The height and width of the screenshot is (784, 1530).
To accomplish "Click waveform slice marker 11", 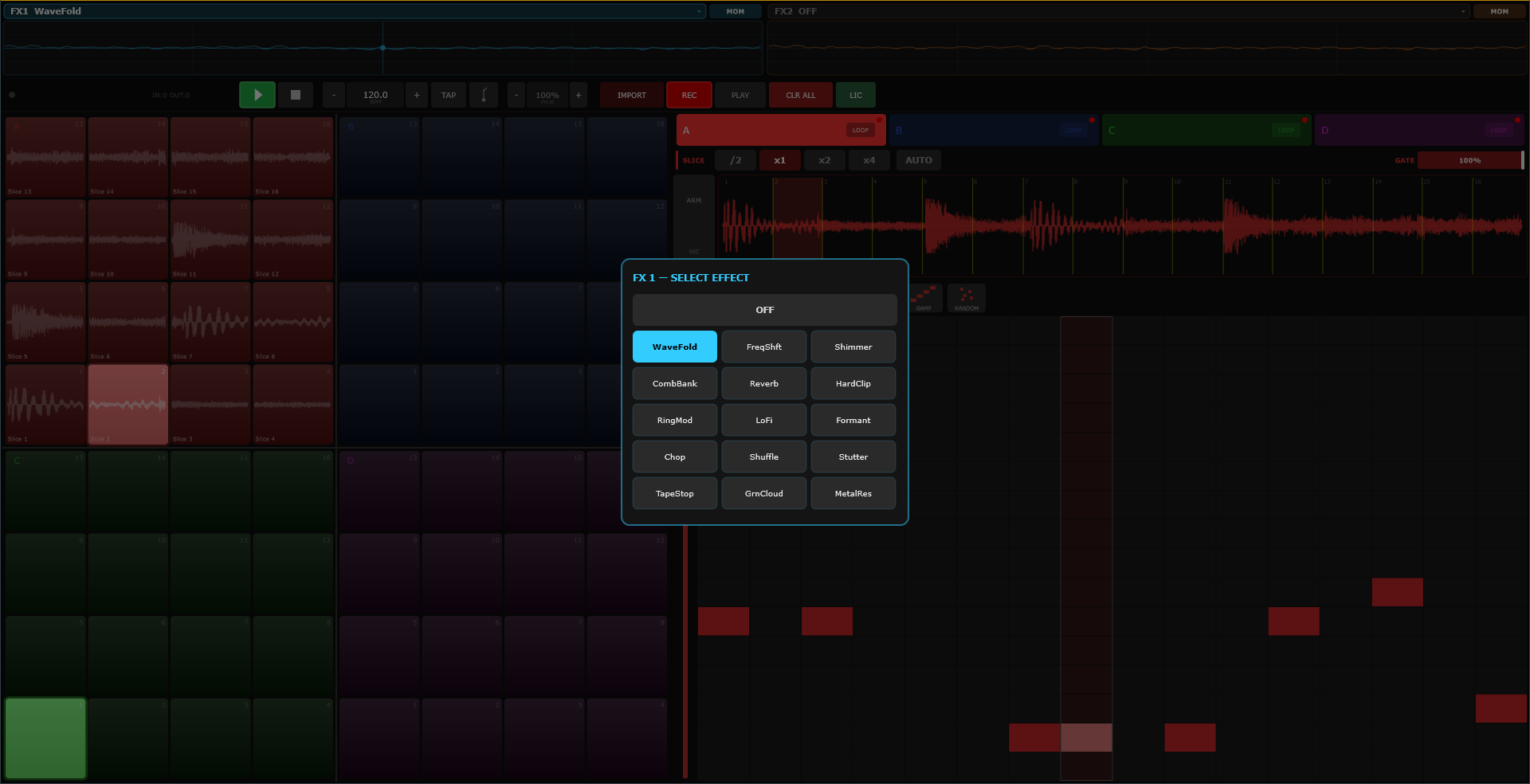I will [x=1228, y=182].
